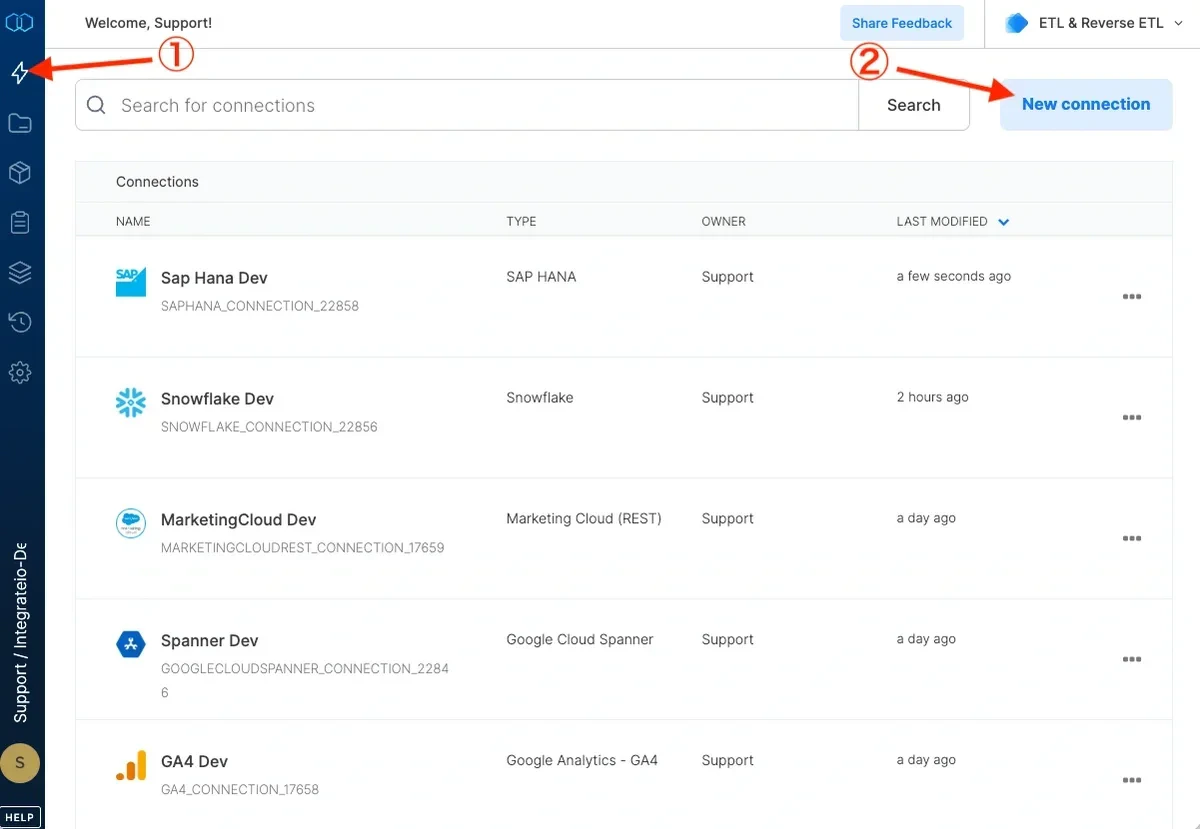
Task: Click '2 hours ago' modified time
Action: 933,398
